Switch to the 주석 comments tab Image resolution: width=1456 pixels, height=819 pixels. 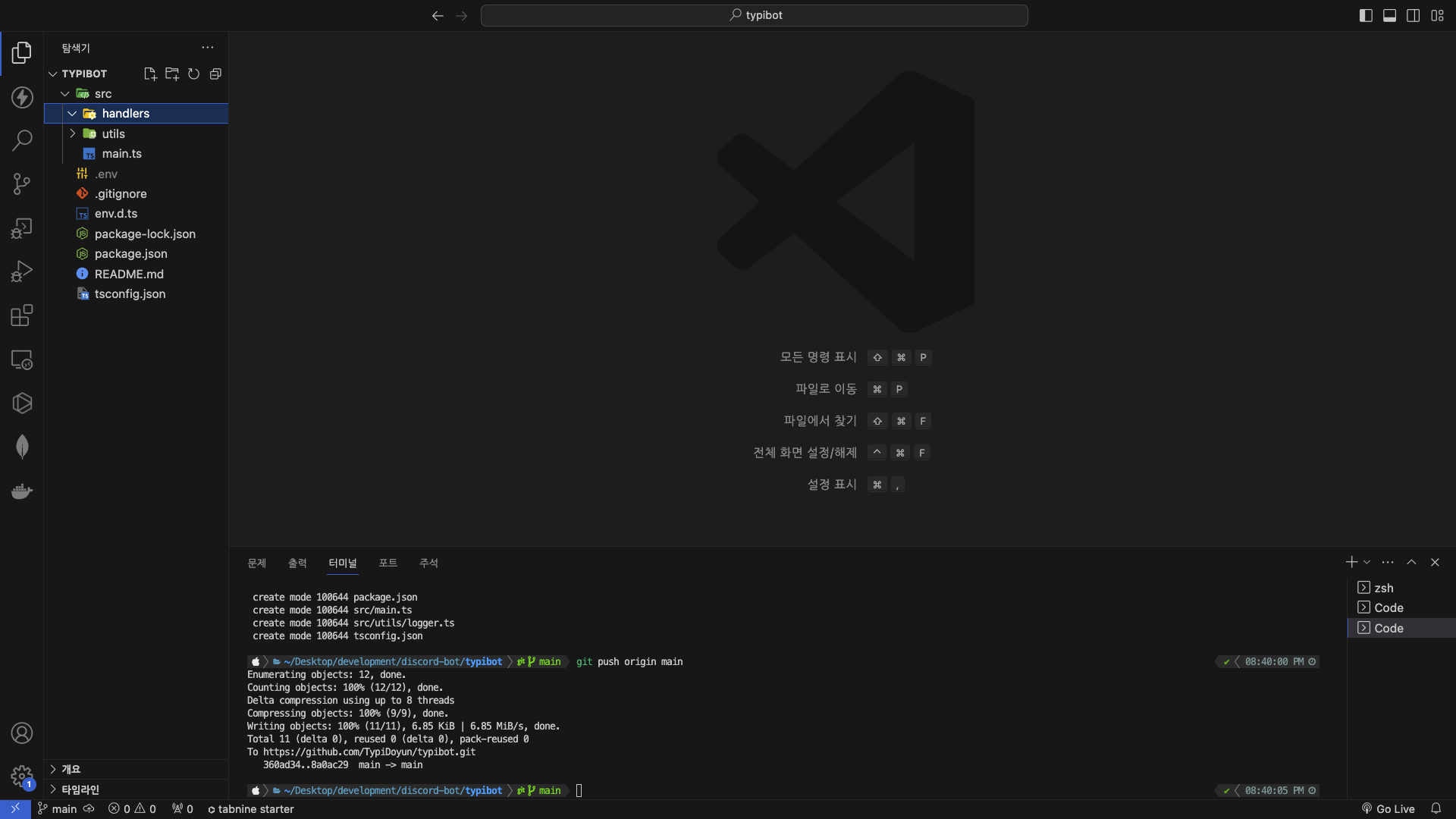[428, 563]
